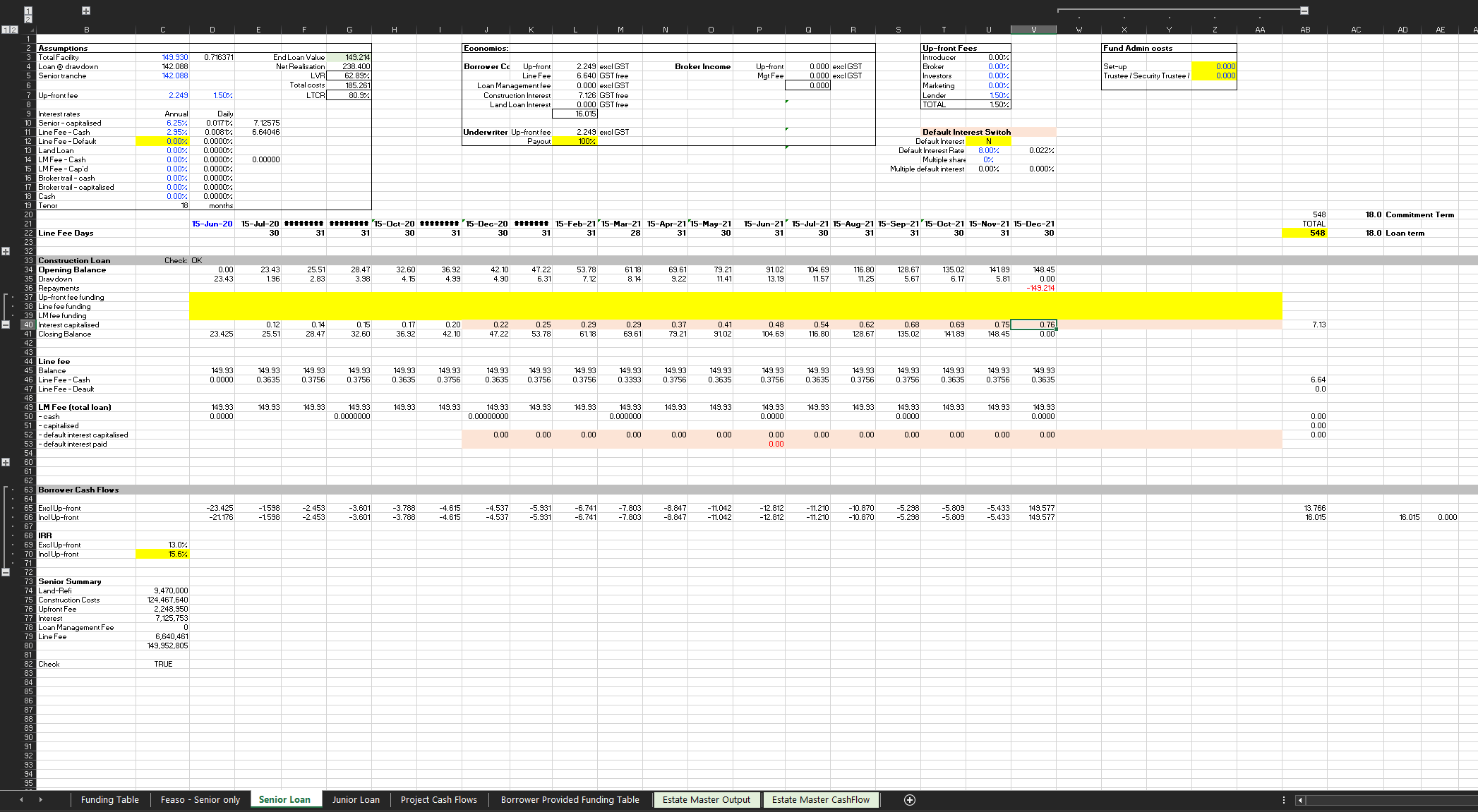
Task: Click the yellow TOTAL days cell 548
Action: pos(1305,233)
